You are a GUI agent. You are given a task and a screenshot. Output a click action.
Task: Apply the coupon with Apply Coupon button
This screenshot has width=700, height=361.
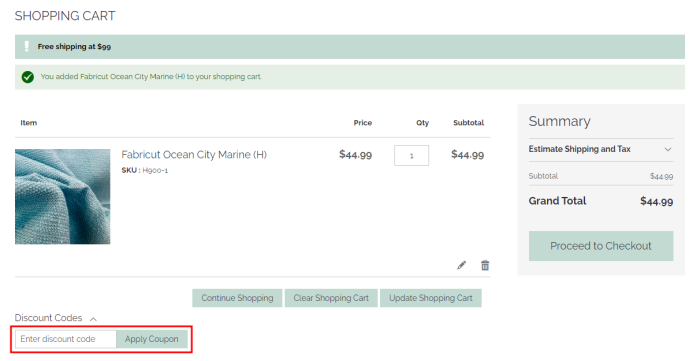click(x=152, y=339)
